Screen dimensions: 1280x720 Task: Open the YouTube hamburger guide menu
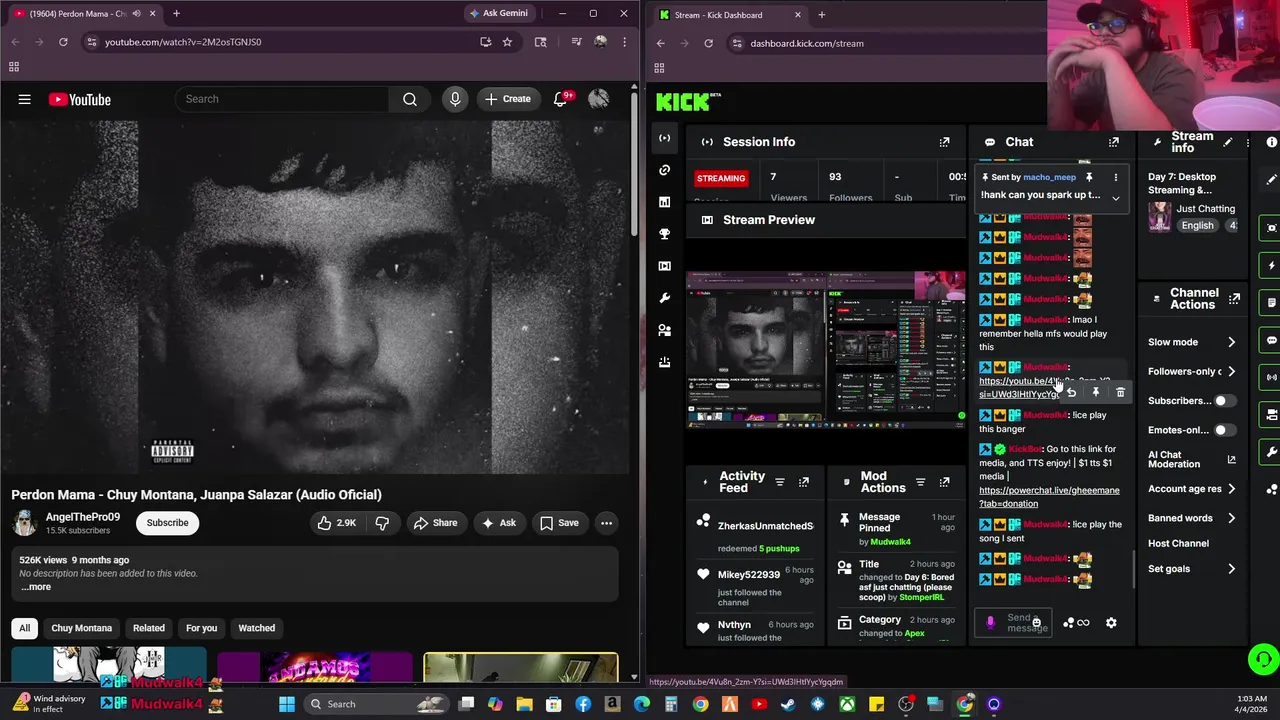24,99
